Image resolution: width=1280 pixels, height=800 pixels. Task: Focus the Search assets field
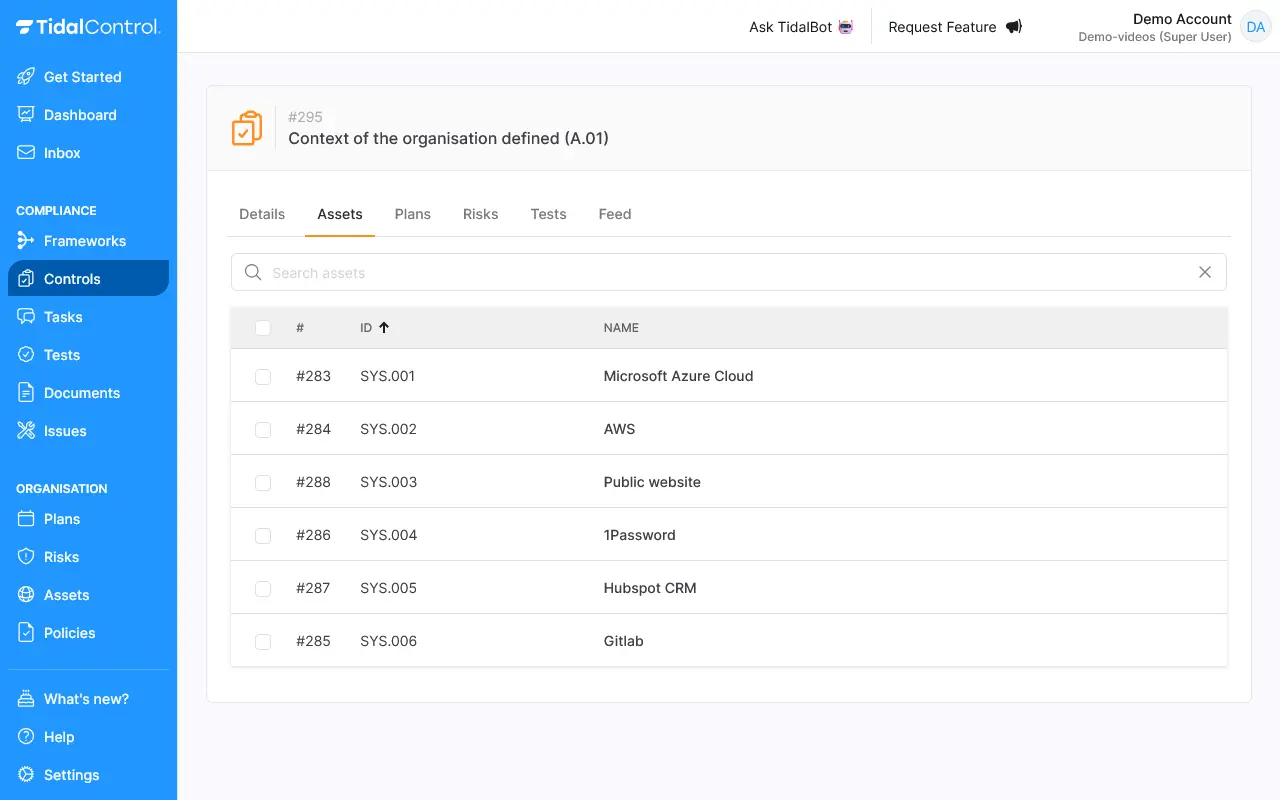(728, 272)
